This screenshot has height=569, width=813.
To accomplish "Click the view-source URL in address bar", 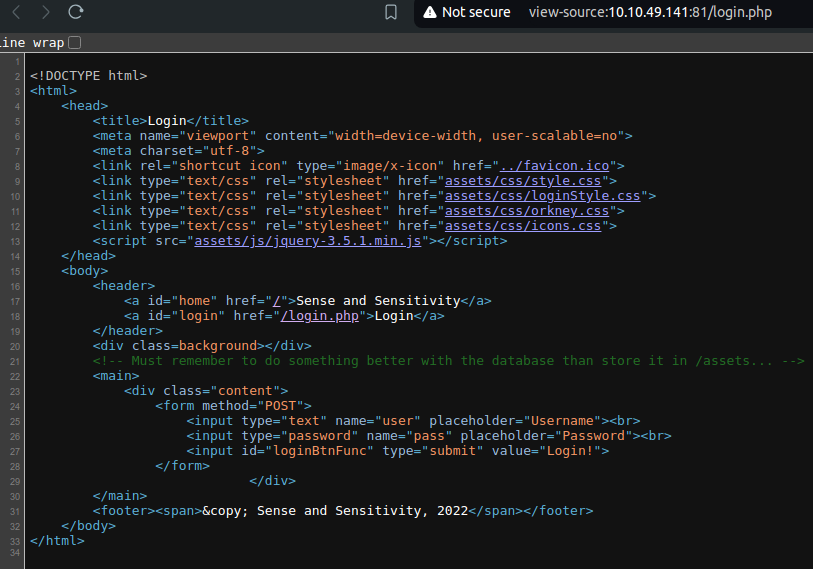I will (x=650, y=12).
